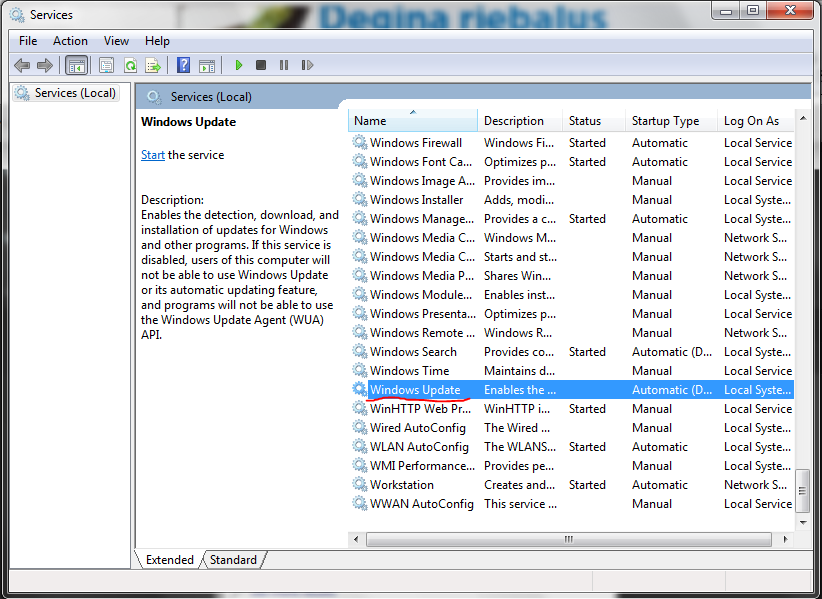Click the Start the service link
Image resolution: width=822 pixels, height=599 pixels.
coord(153,155)
